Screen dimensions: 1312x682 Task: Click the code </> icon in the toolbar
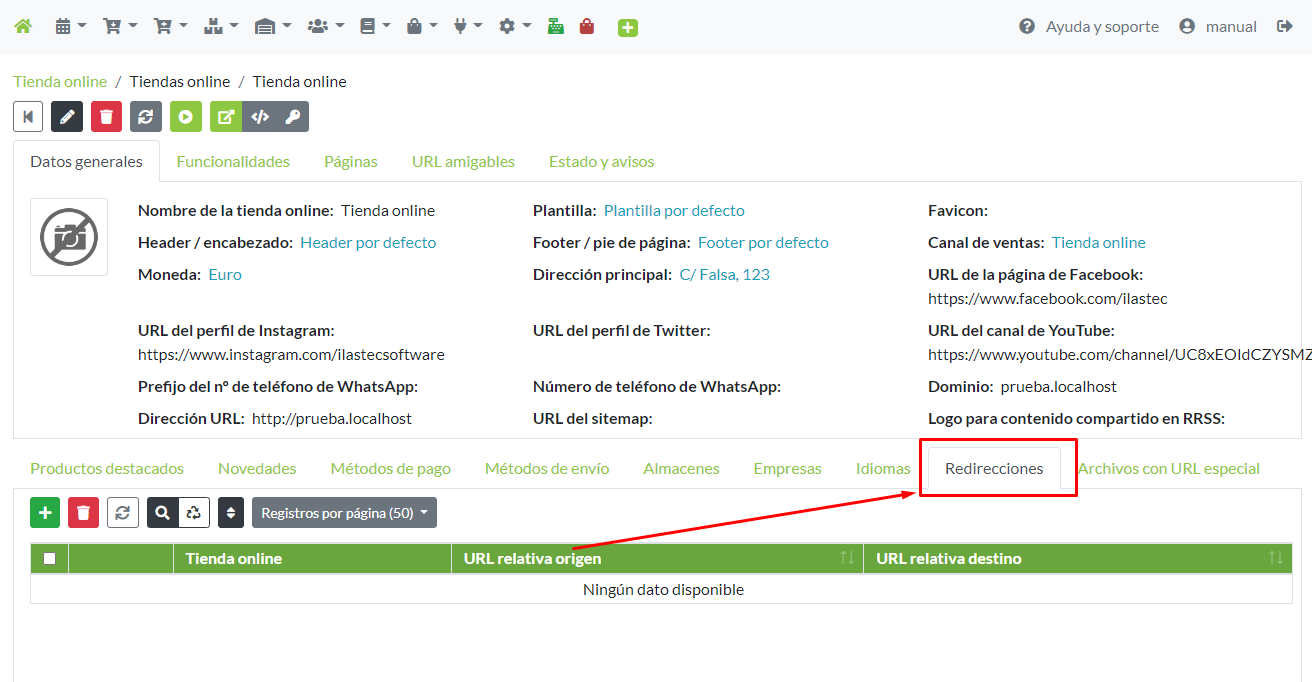click(259, 116)
